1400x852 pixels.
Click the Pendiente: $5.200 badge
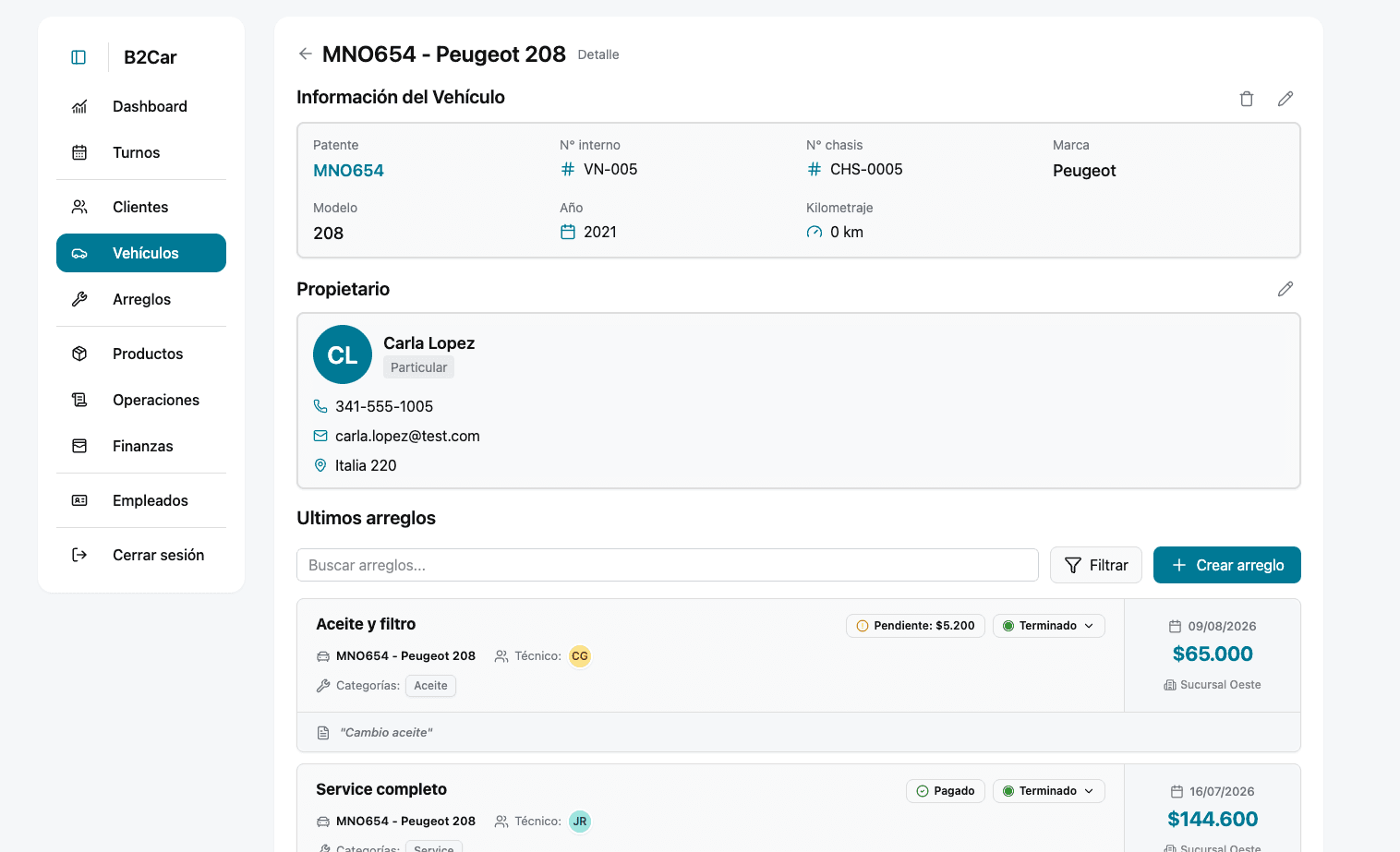pos(916,626)
